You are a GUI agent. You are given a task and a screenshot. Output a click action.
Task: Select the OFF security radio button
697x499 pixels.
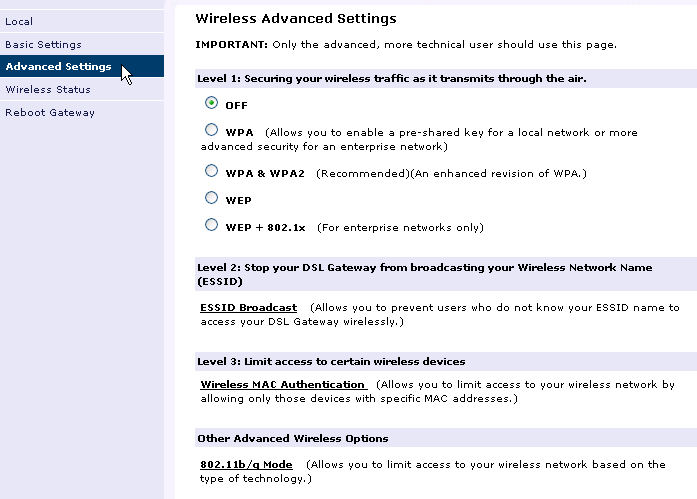[x=211, y=103]
